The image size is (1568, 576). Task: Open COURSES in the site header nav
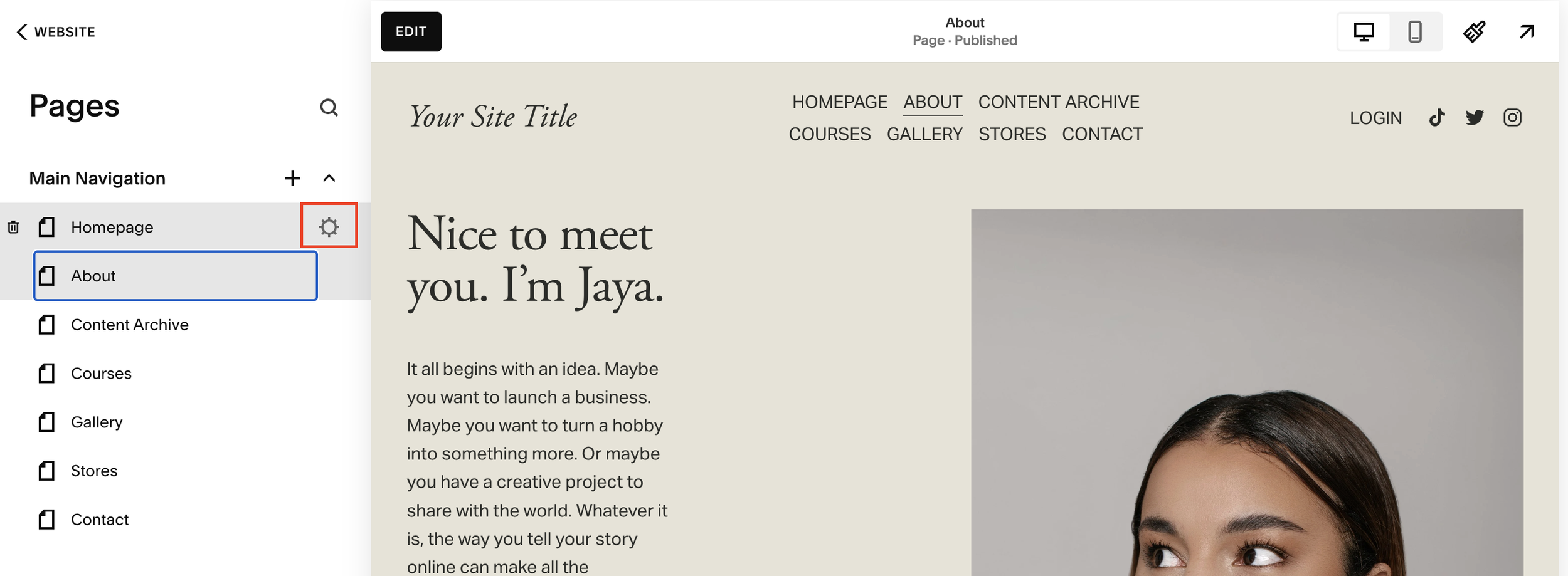830,134
